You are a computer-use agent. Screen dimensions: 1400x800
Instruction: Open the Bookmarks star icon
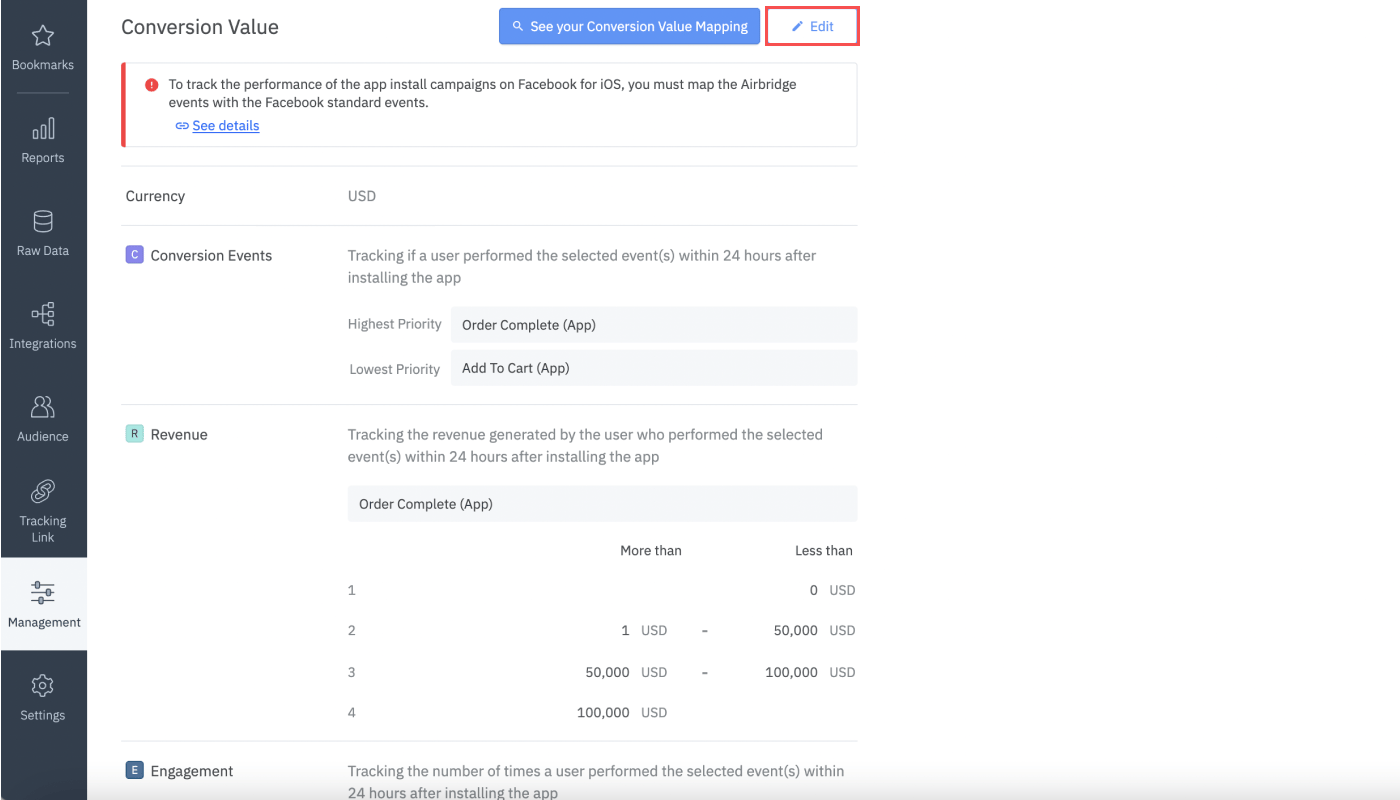[x=42, y=36]
